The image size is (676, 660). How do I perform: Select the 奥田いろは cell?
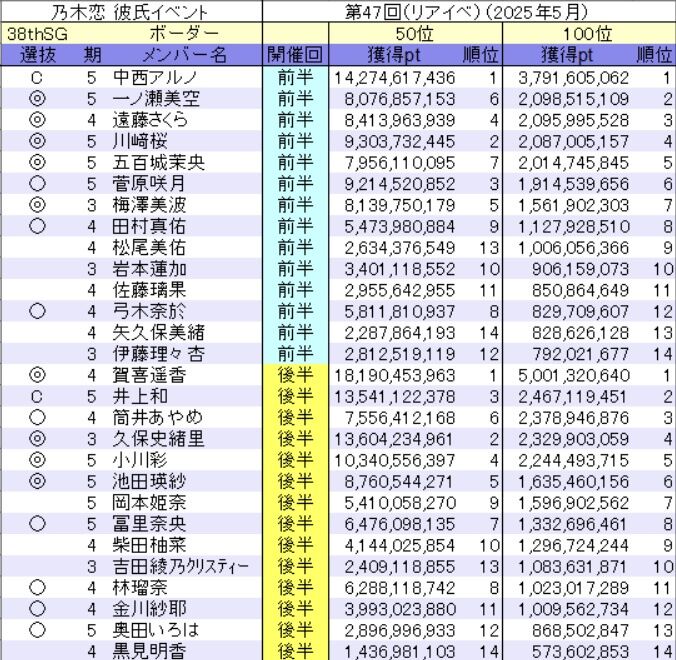coord(156,630)
